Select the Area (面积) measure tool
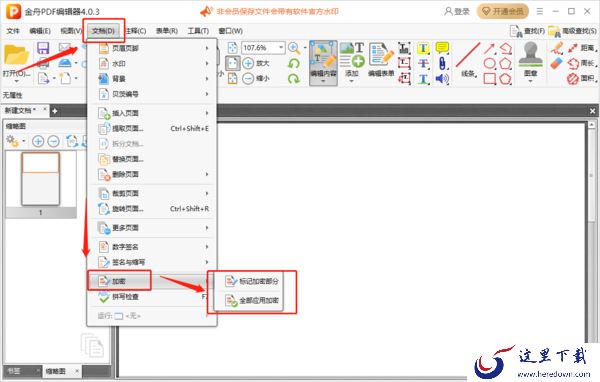600x382 pixels. pos(582,78)
